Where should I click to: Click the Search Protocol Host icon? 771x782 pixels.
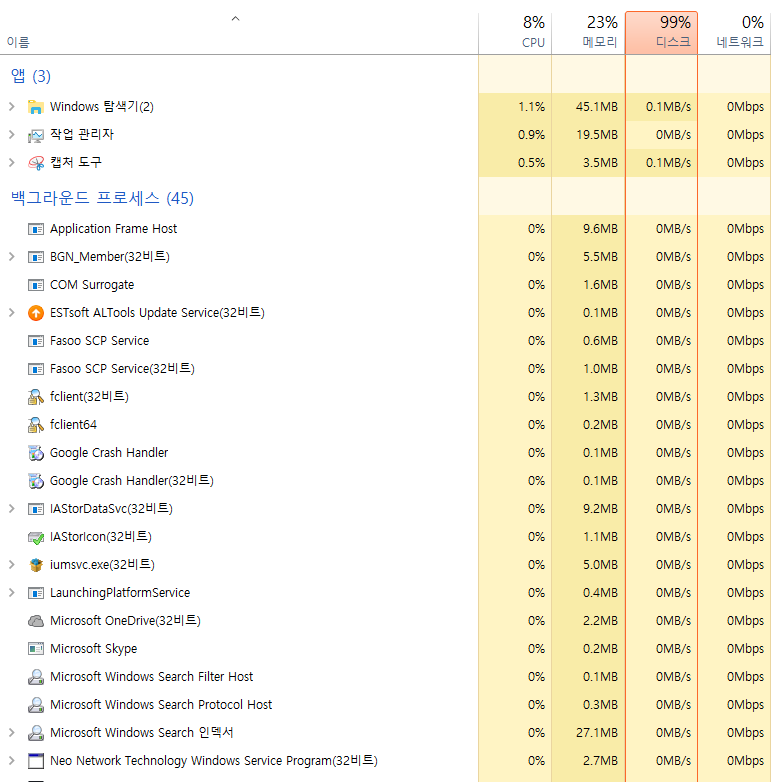coord(35,705)
